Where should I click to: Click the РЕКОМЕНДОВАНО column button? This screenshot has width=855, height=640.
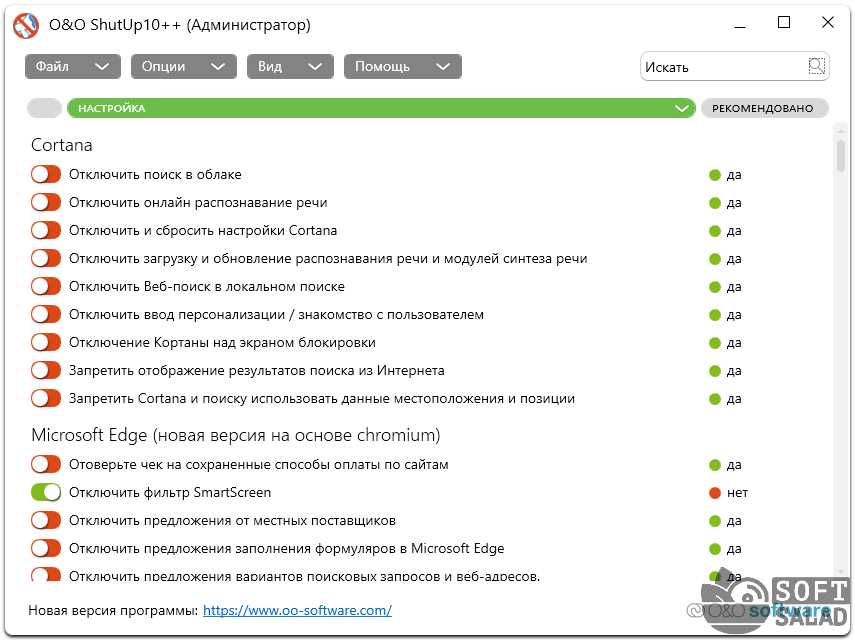(x=764, y=108)
